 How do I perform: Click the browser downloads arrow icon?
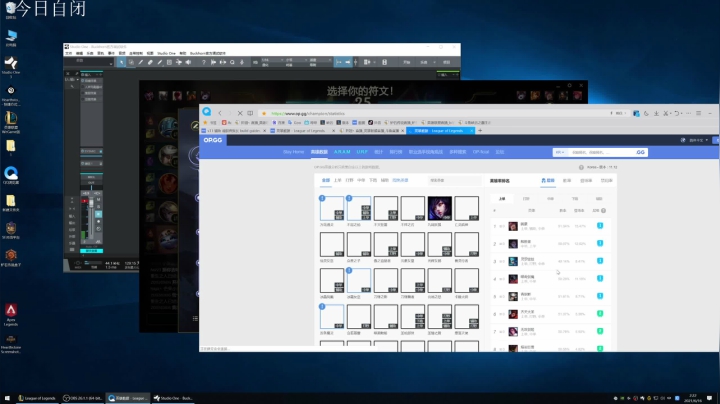coord(656,113)
